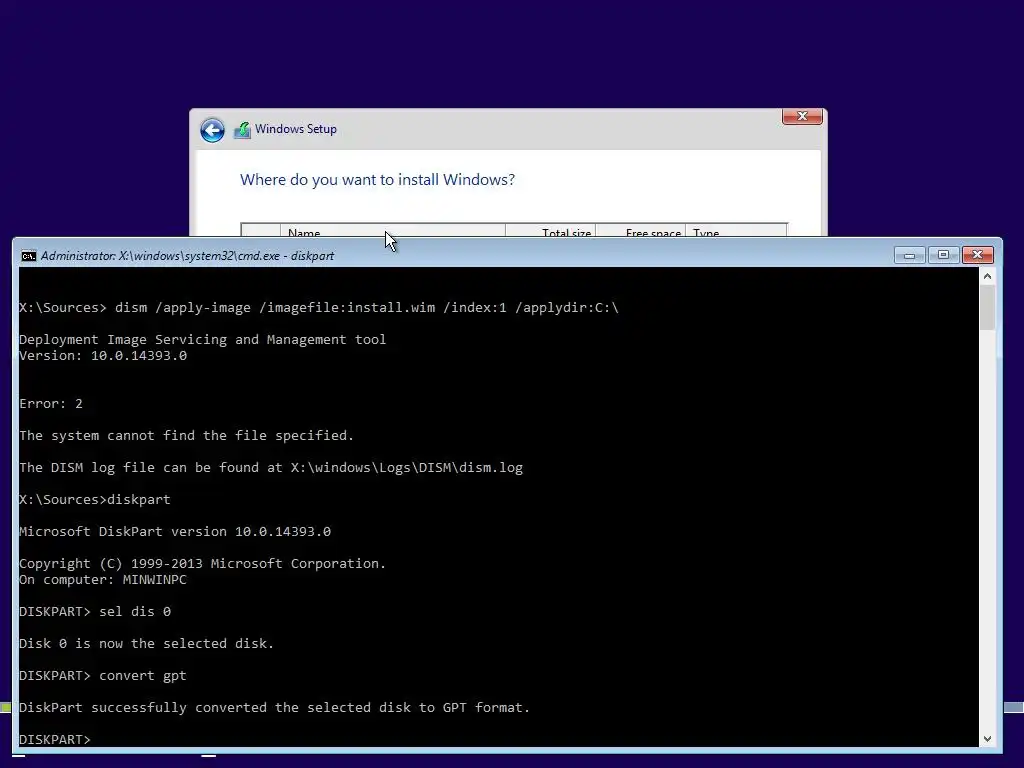Image resolution: width=1024 pixels, height=768 pixels.
Task: Click the Name column header in Setup
Action: [x=392, y=231]
